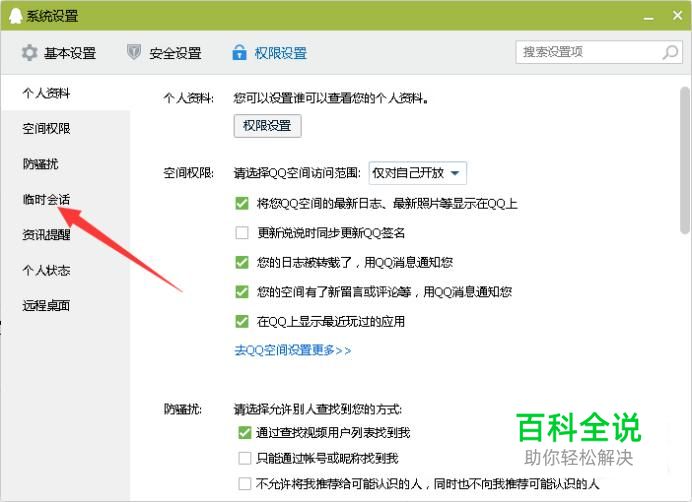Image resolution: width=692 pixels, height=502 pixels.
Task: Open the 去QQ空间设置更多>> link
Action: pos(293,350)
